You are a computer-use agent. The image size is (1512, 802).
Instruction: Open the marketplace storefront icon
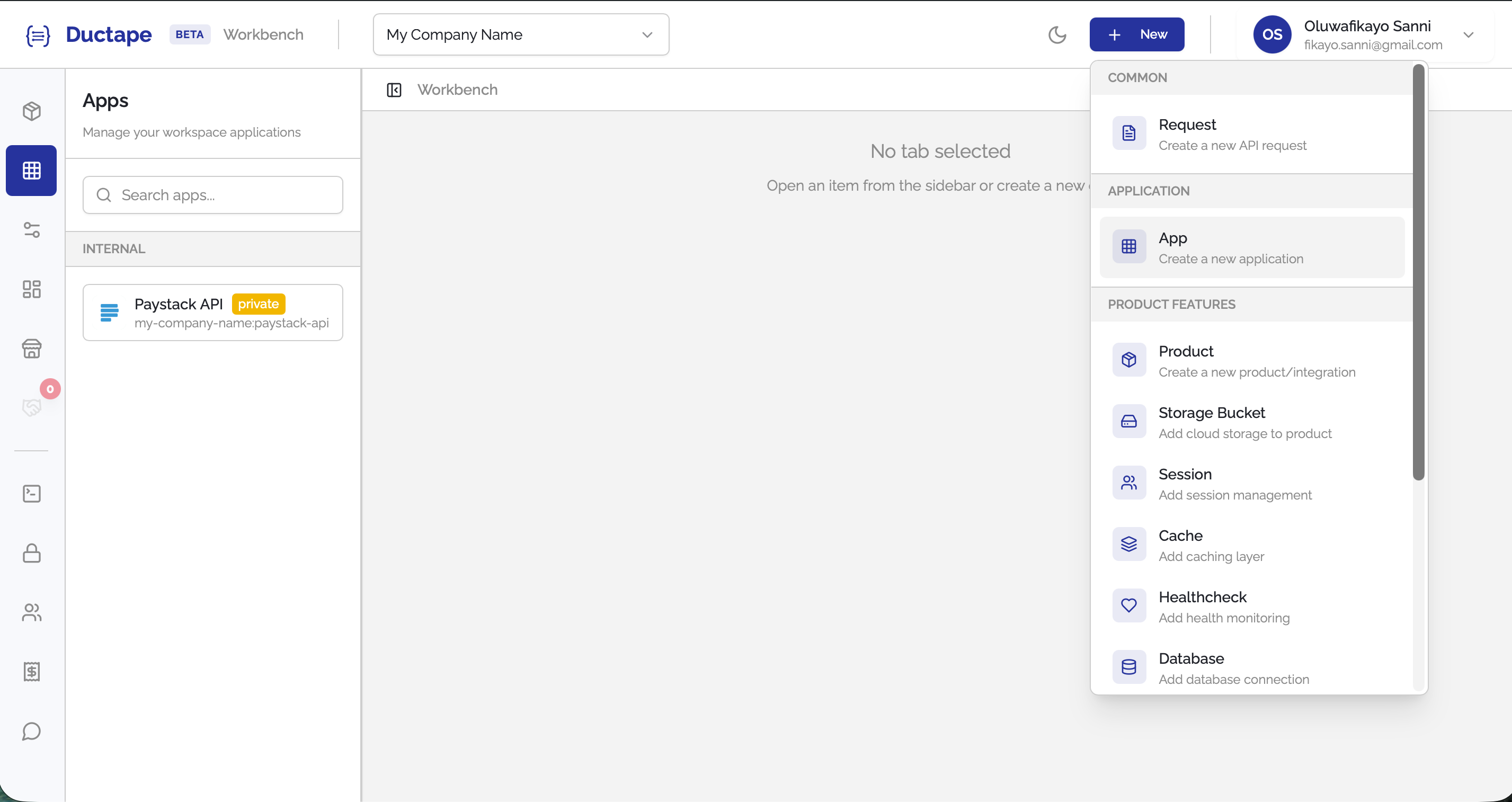click(31, 349)
